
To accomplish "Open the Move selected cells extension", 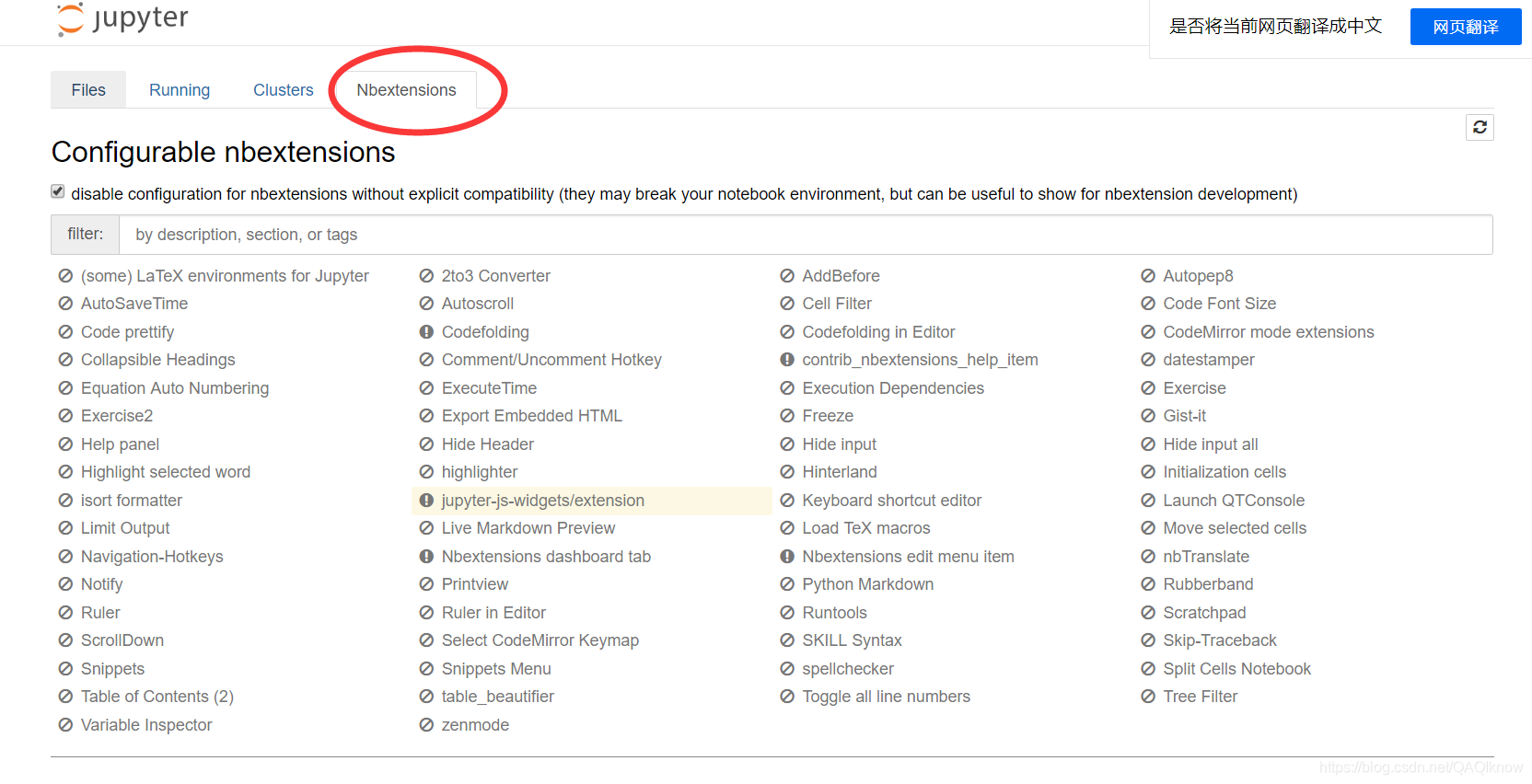I will click(x=1235, y=528).
